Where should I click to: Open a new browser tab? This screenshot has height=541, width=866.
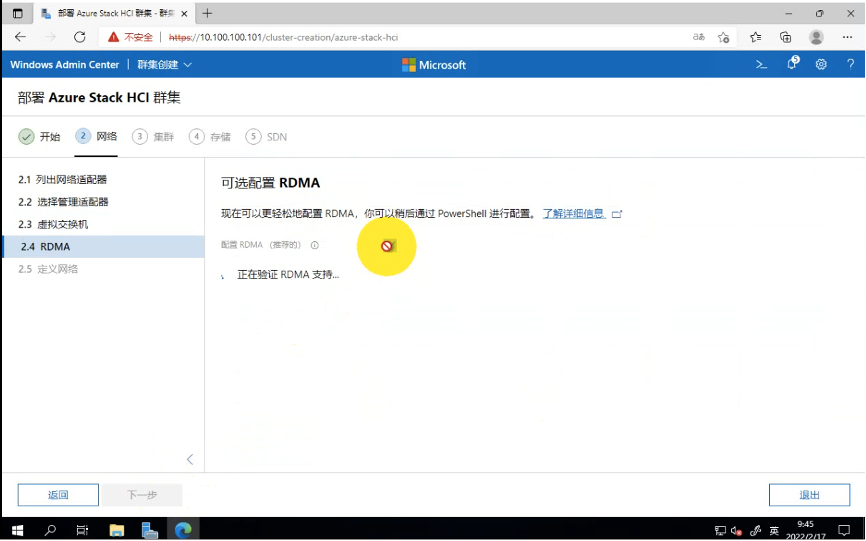207,13
